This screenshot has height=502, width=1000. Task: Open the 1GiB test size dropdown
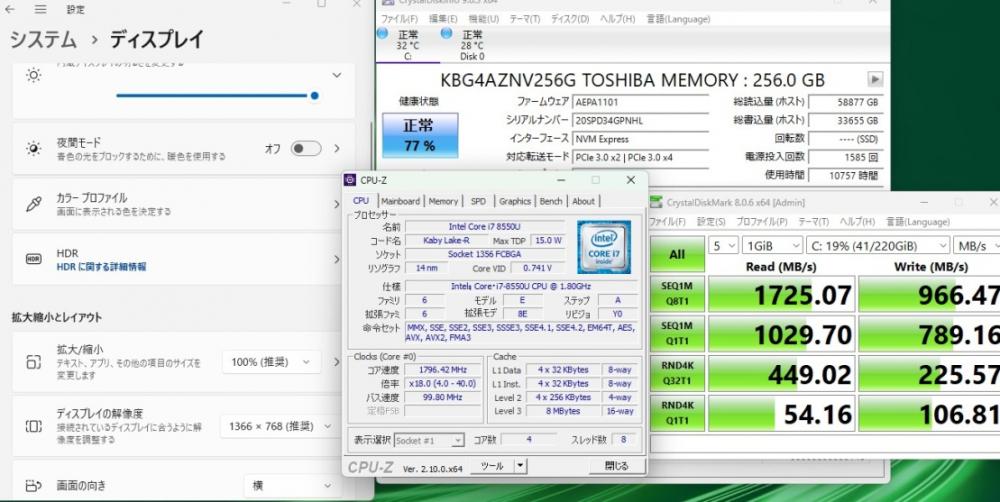tap(772, 246)
